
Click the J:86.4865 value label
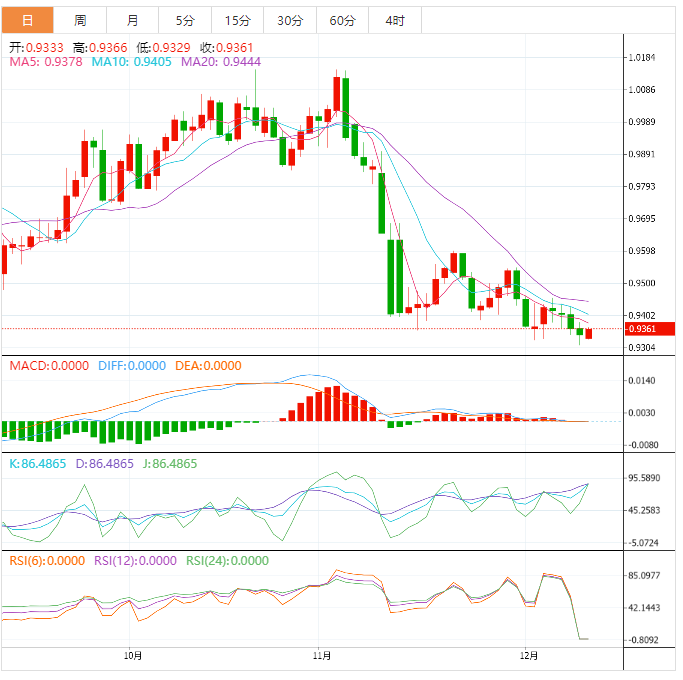point(170,464)
